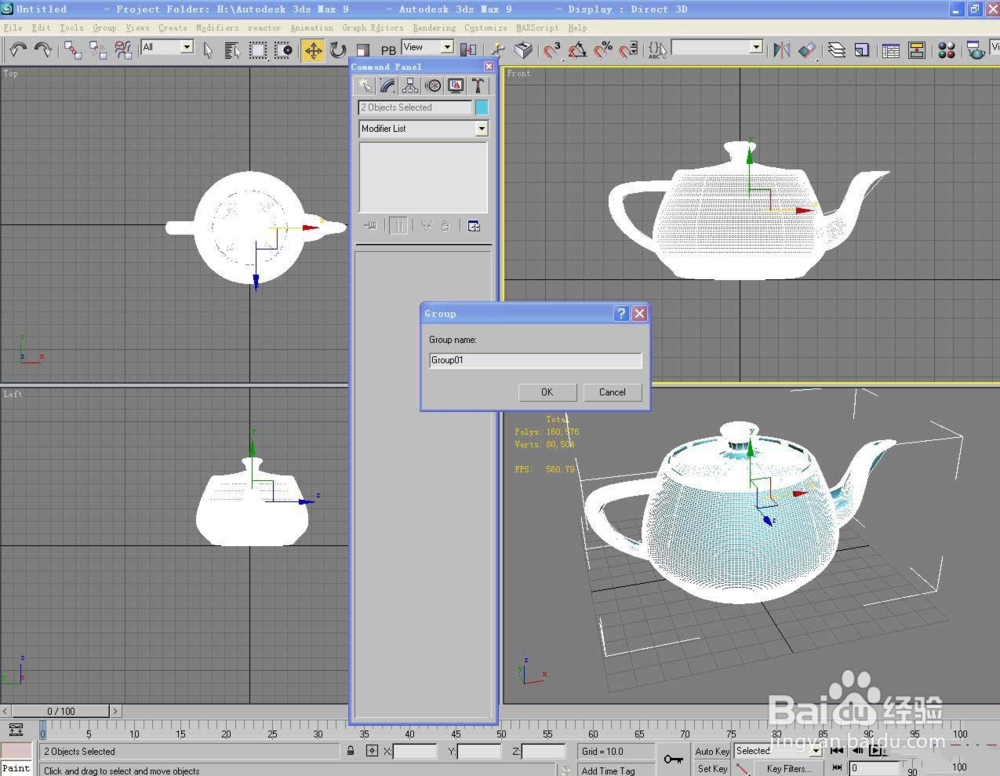Click the Undo arrow in the toolbar
This screenshot has height=776, width=1000.
(18, 50)
